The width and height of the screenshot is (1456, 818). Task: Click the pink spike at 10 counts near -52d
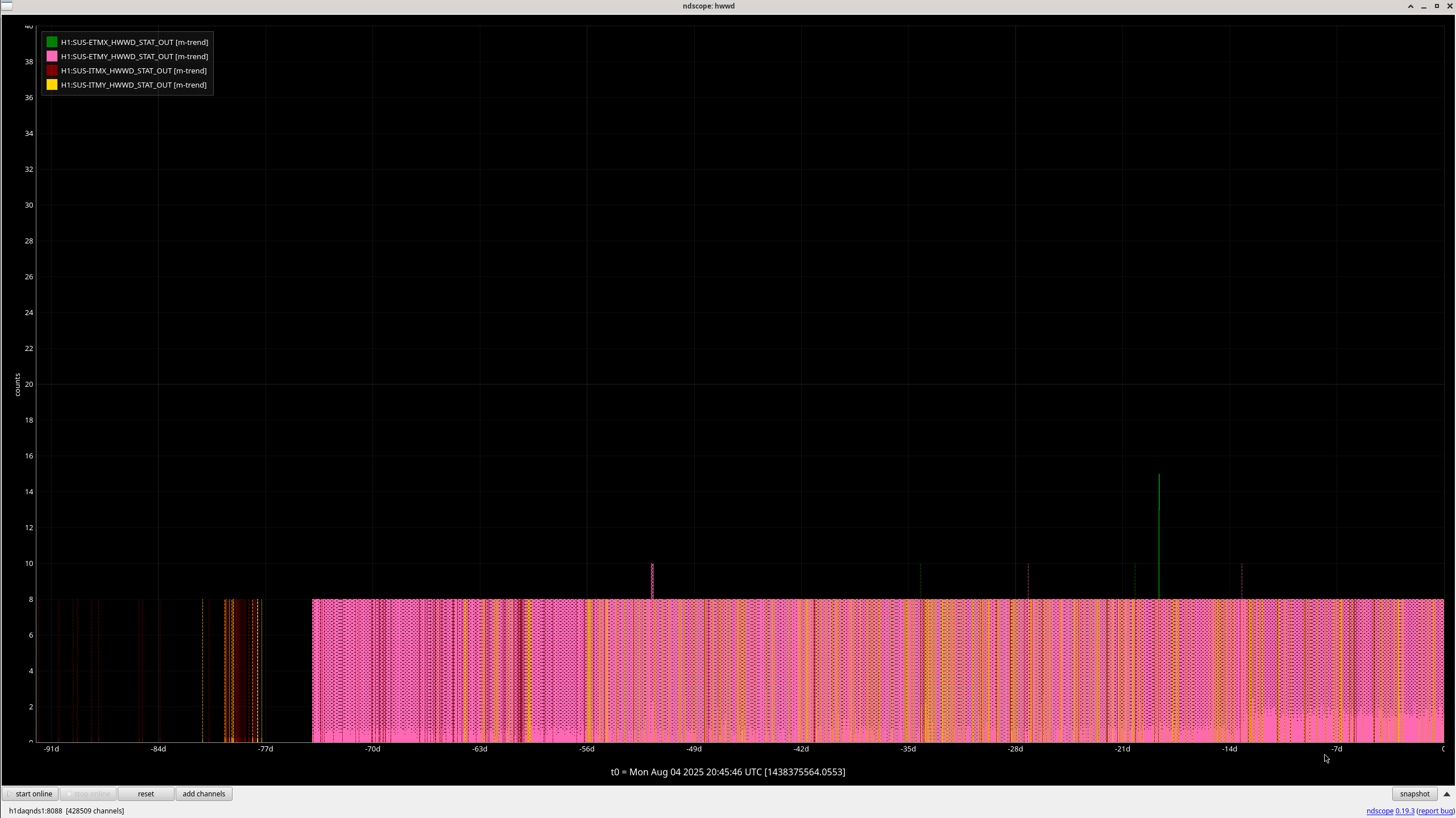point(652,581)
